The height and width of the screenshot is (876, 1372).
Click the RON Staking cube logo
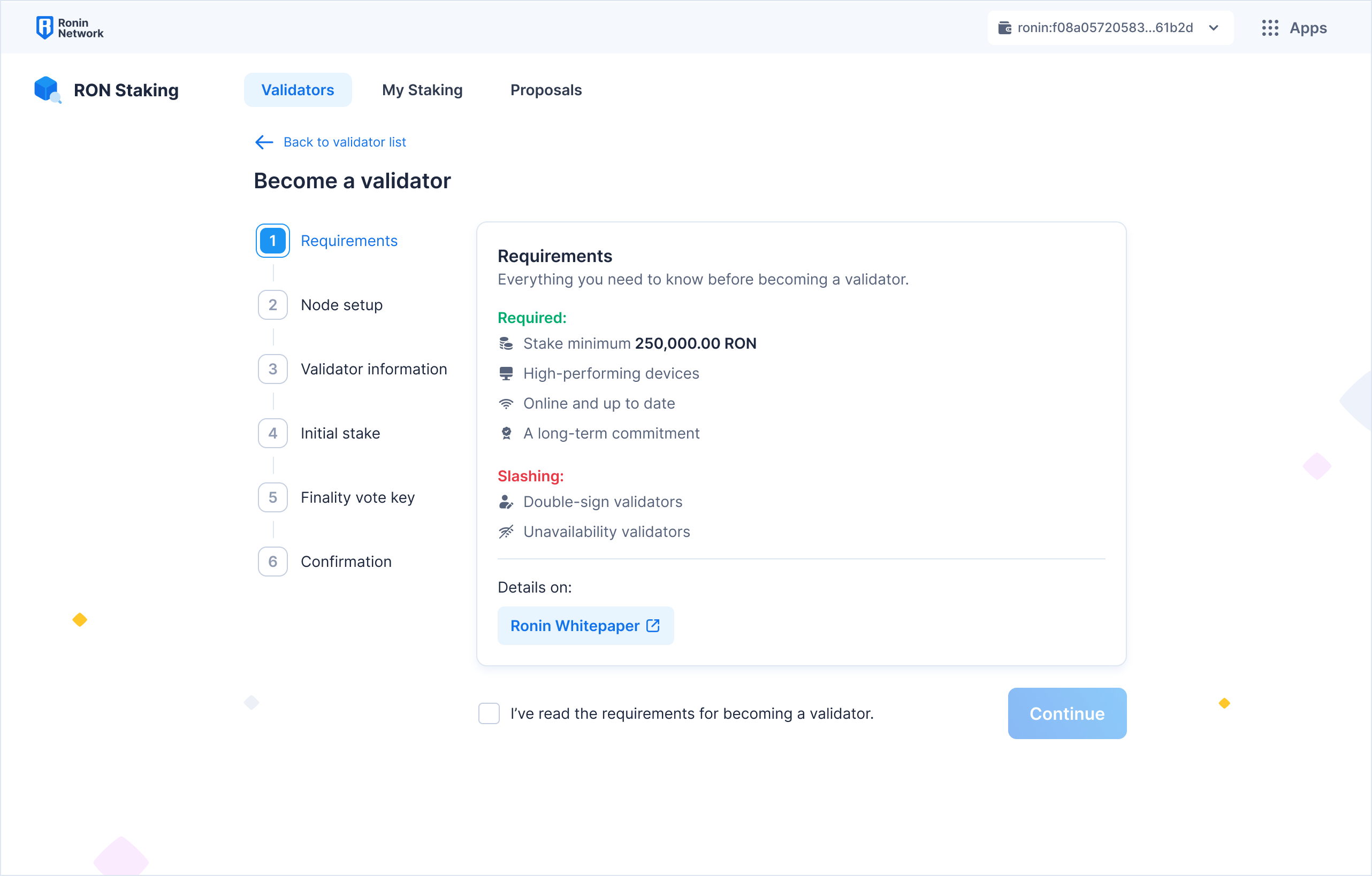click(x=47, y=89)
